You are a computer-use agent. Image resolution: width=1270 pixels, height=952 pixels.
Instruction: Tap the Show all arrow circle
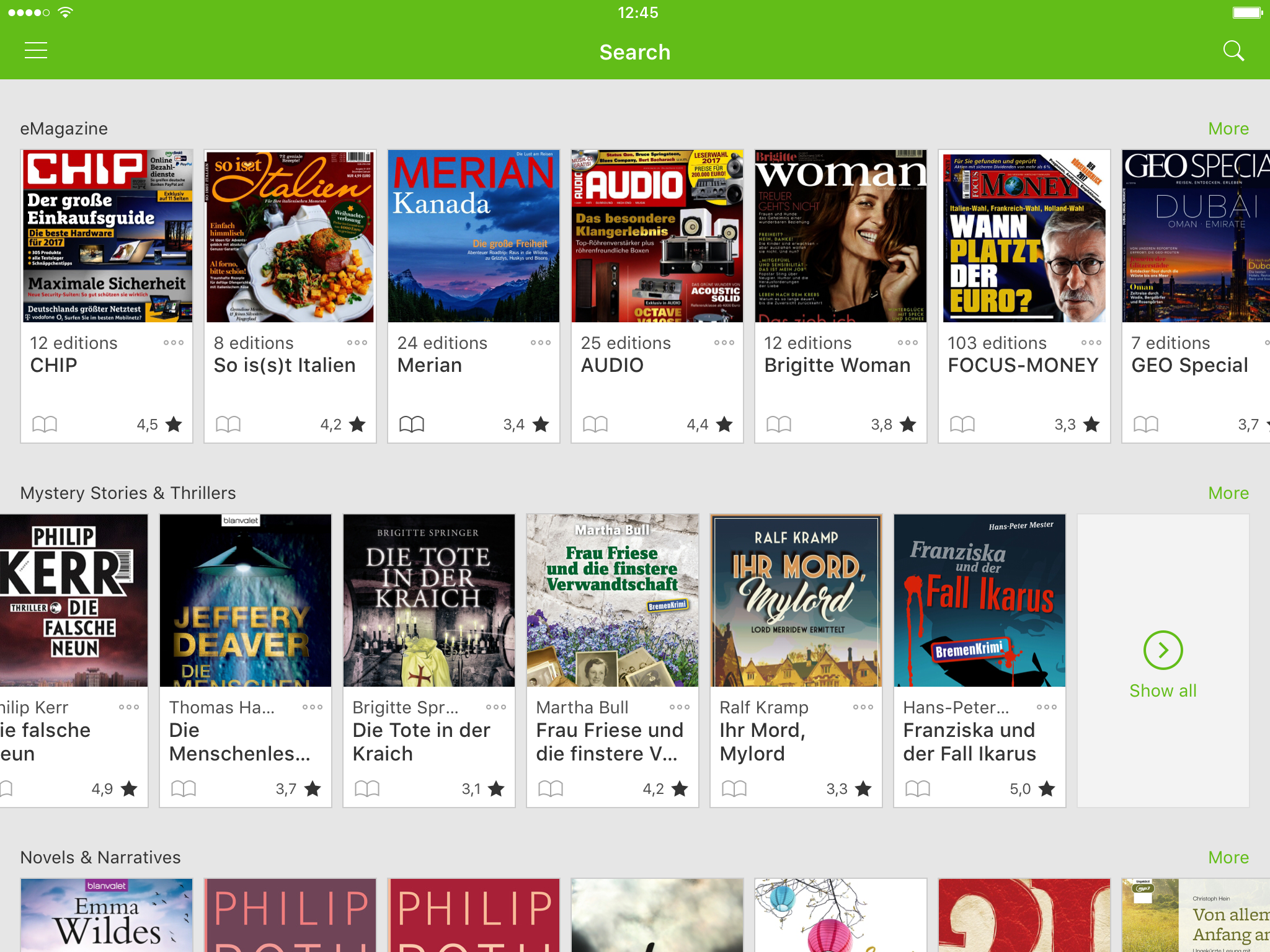coord(1163,650)
